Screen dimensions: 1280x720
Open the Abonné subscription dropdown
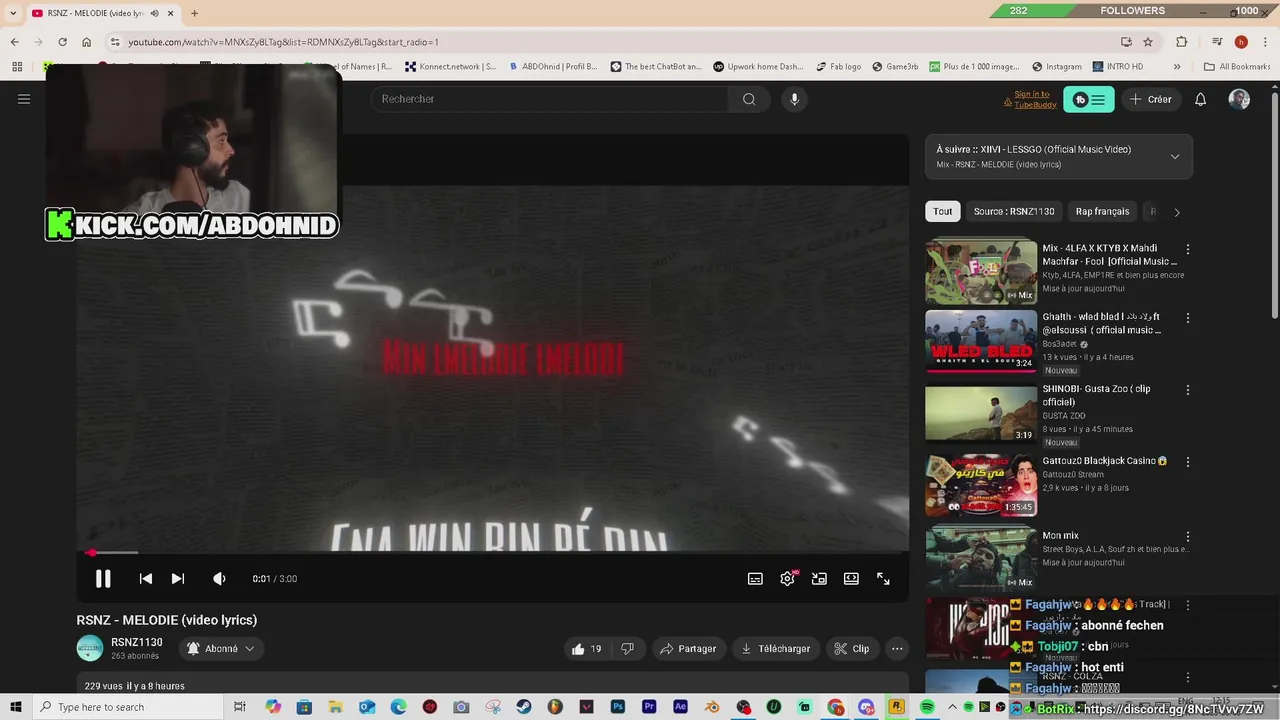[221, 649]
